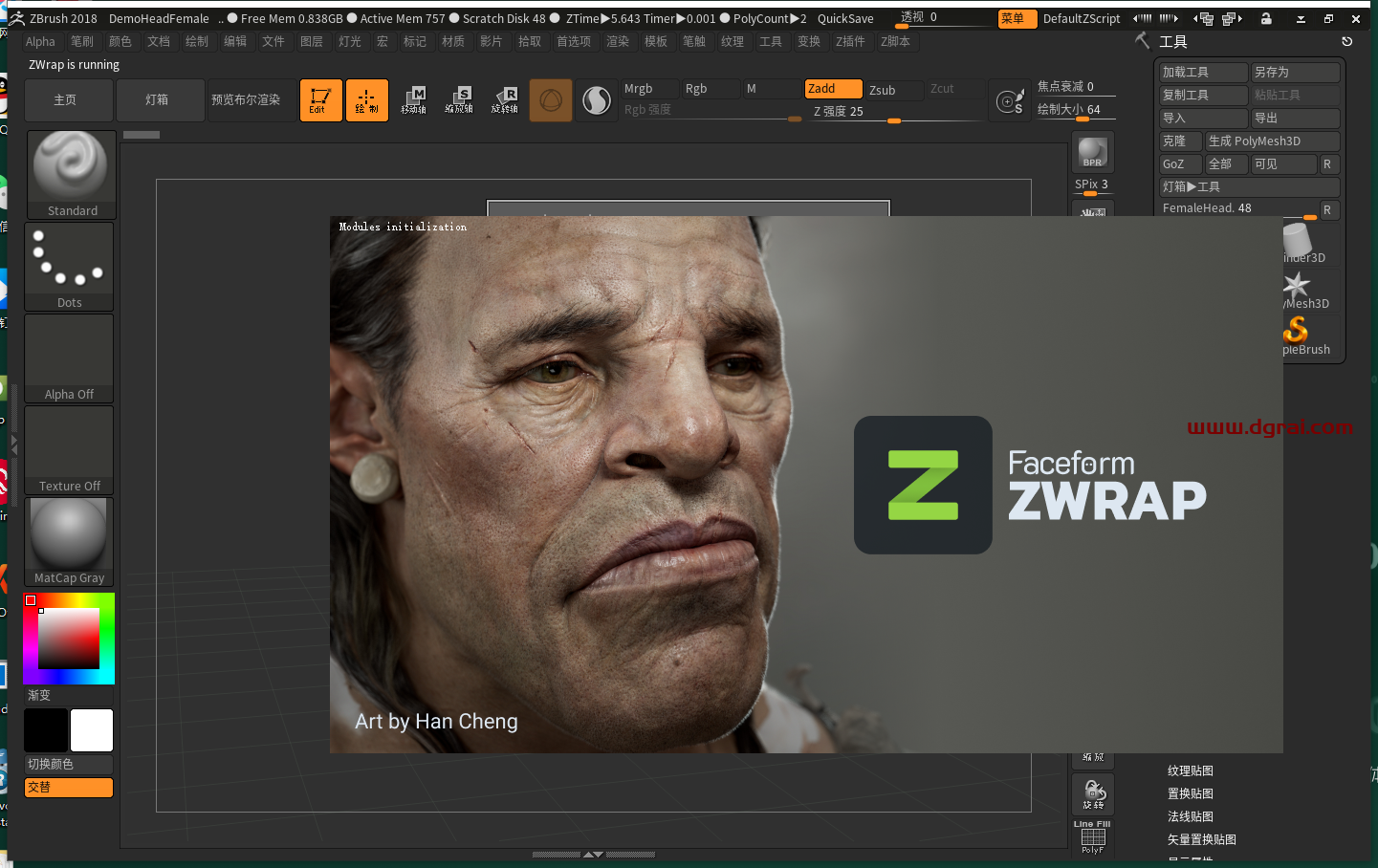Image resolution: width=1378 pixels, height=868 pixels.
Task: Adjust the 透视 see-through slider
Action: click(x=942, y=18)
